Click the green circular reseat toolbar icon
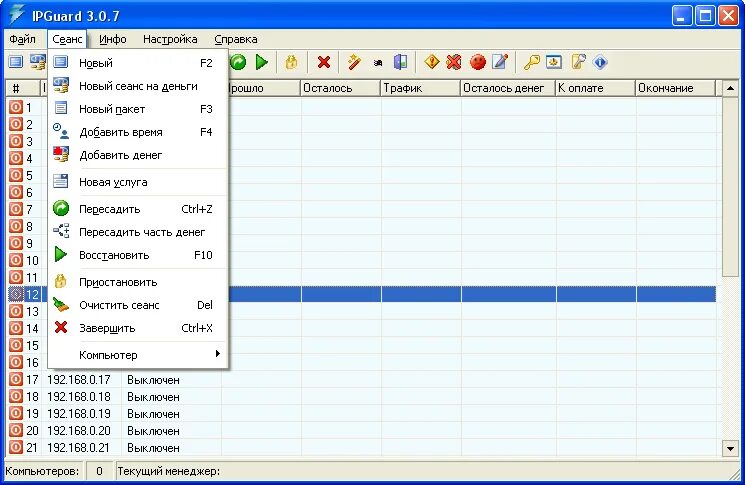The image size is (745, 485). pyautogui.click(x=239, y=62)
